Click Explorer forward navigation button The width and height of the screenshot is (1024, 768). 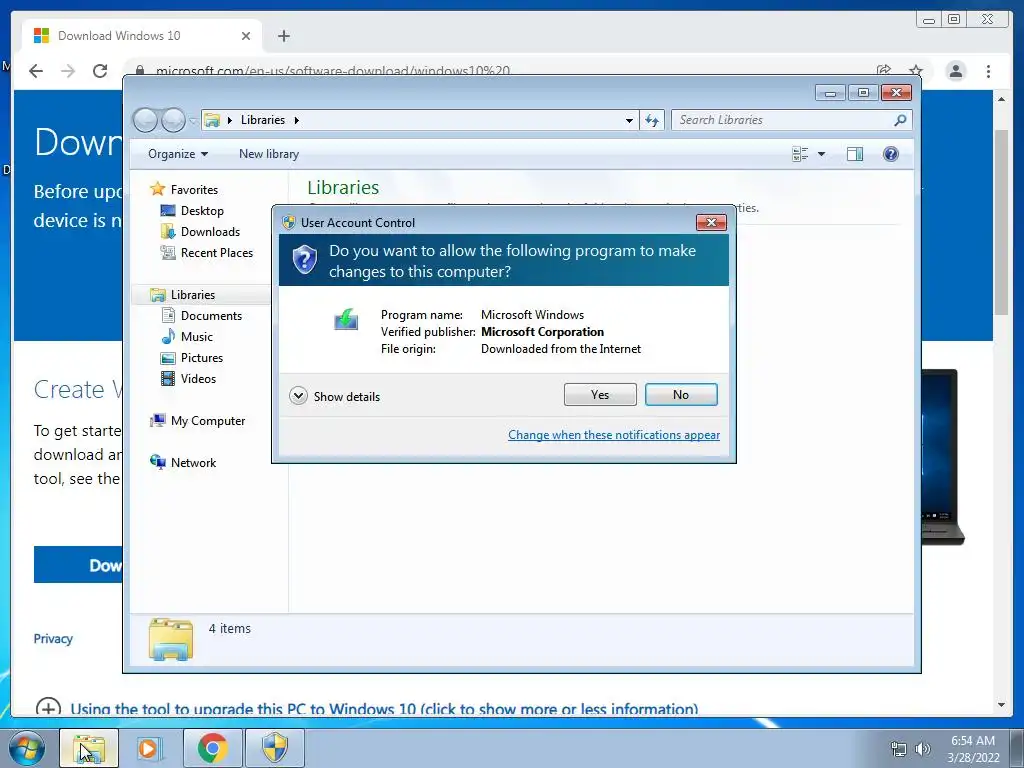click(173, 120)
